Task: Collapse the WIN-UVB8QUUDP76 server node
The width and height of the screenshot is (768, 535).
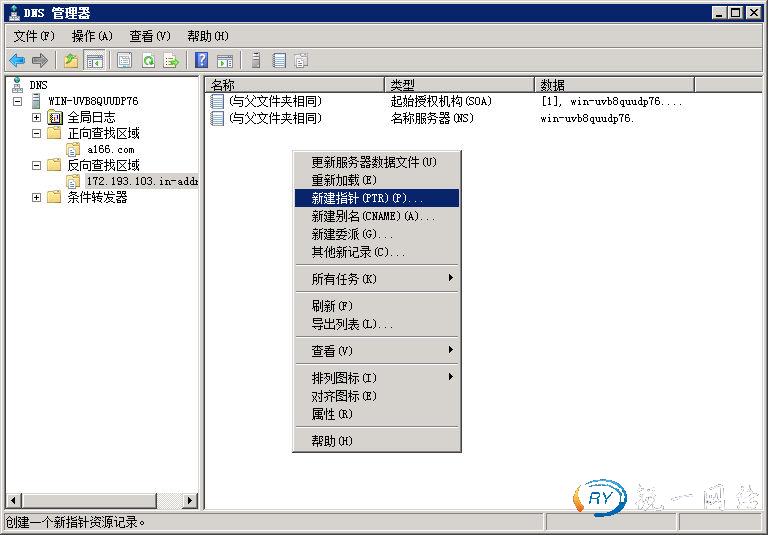Action: coord(18,101)
